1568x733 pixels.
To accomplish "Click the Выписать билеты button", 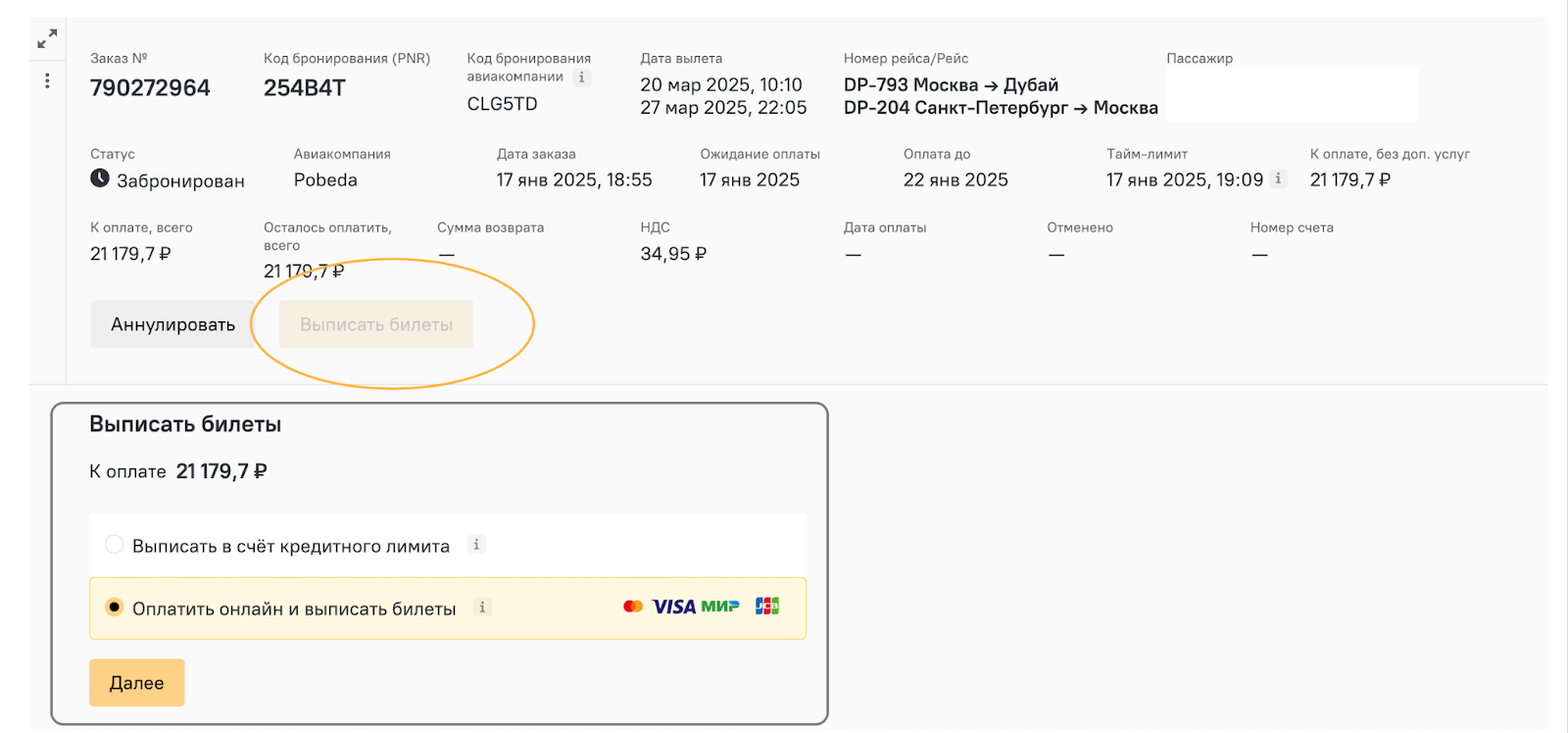I will click(x=376, y=324).
